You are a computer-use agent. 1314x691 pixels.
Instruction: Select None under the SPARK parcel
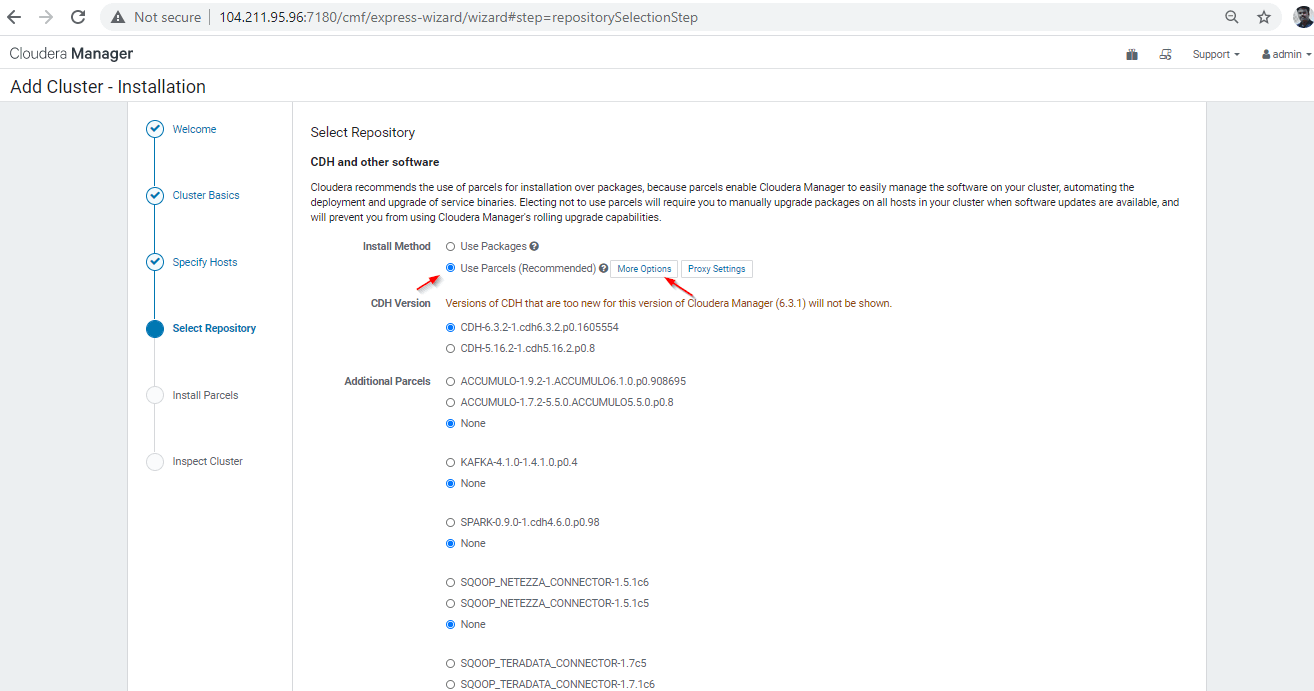[450, 543]
